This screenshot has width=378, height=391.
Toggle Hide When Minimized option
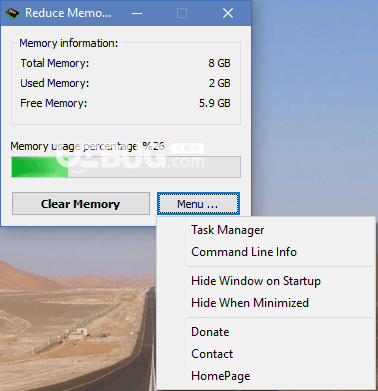click(266, 303)
